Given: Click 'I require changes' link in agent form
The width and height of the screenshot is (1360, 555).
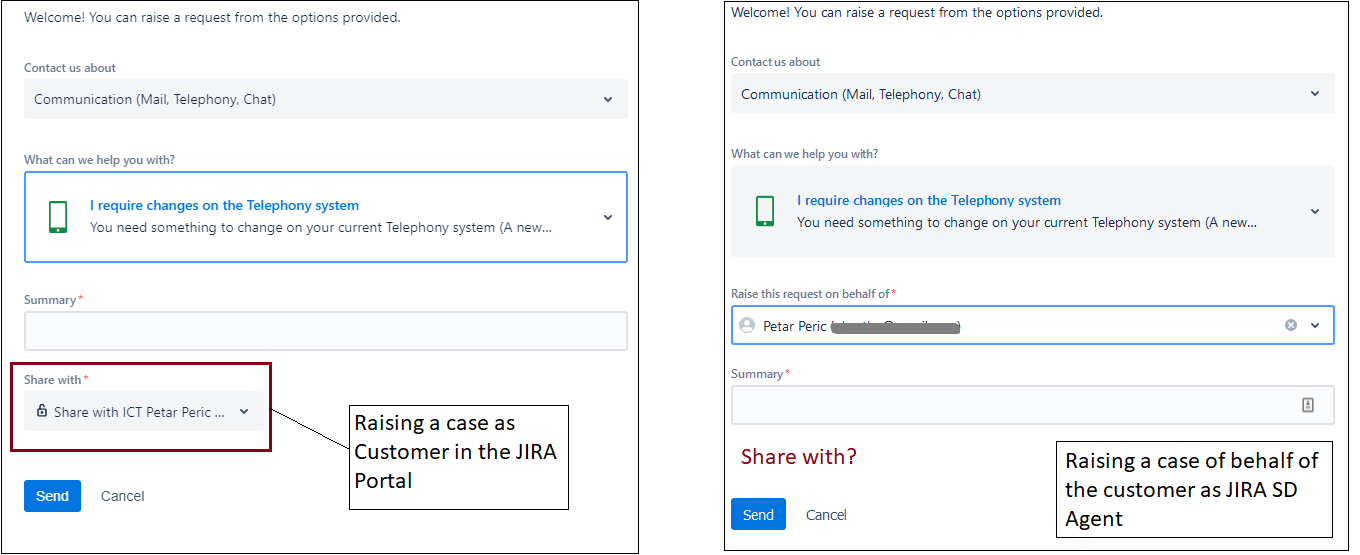Looking at the screenshot, I should tap(929, 200).
